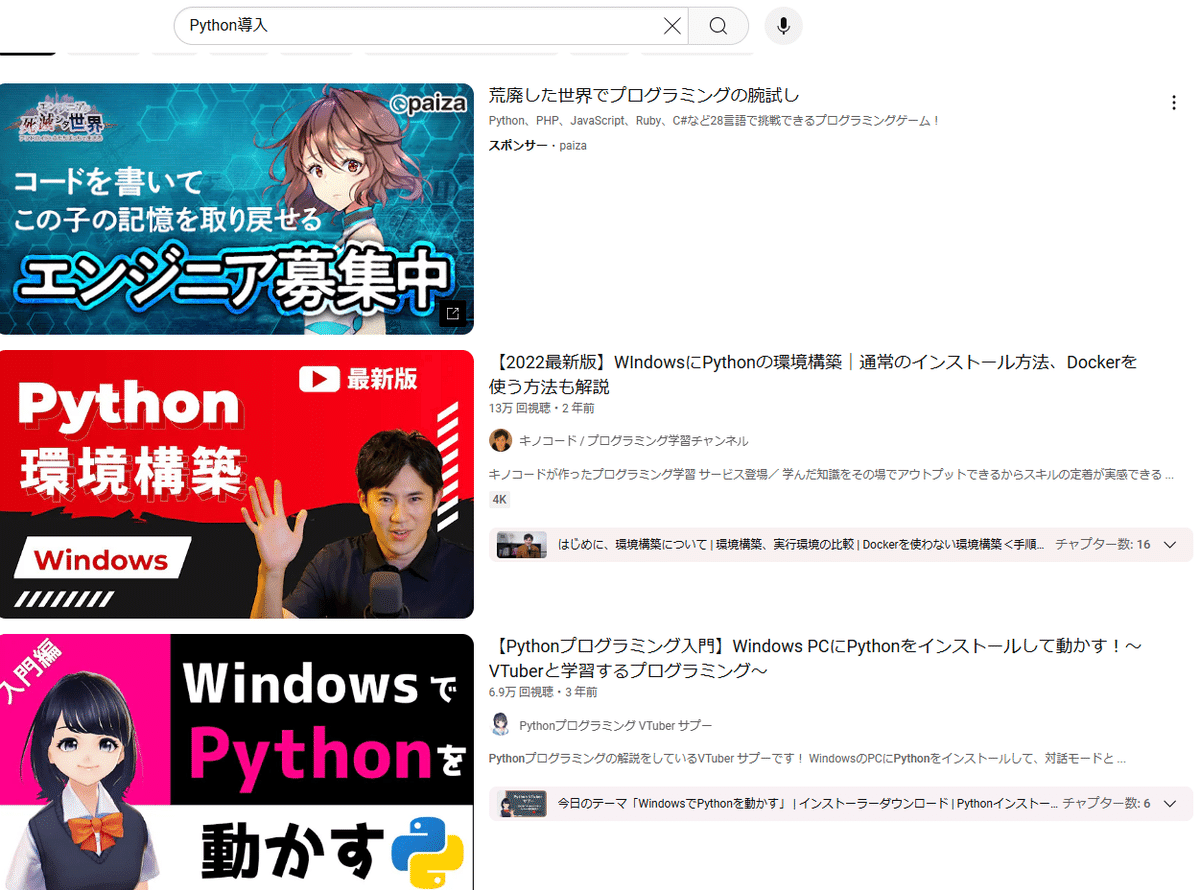Click the magnifying glass search button

pyautogui.click(x=718, y=26)
